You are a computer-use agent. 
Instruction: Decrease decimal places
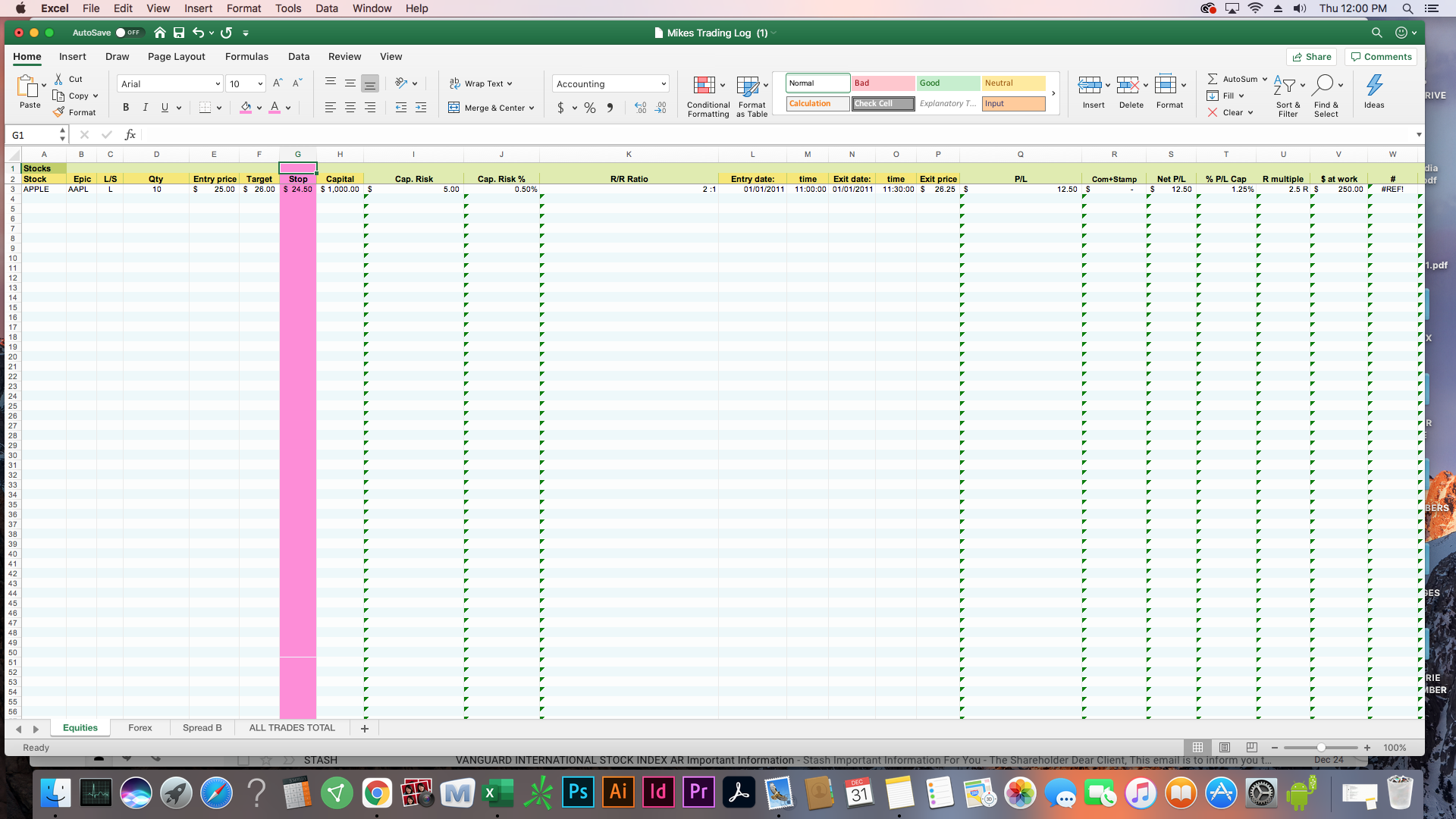point(661,108)
